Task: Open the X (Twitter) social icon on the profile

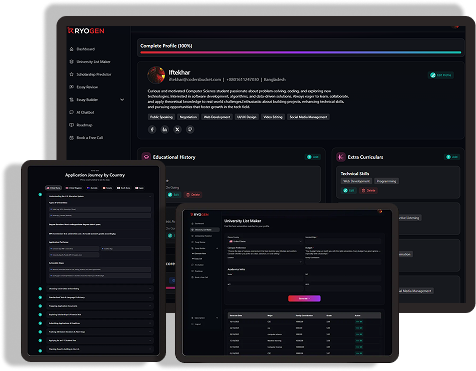Action: click(177, 129)
